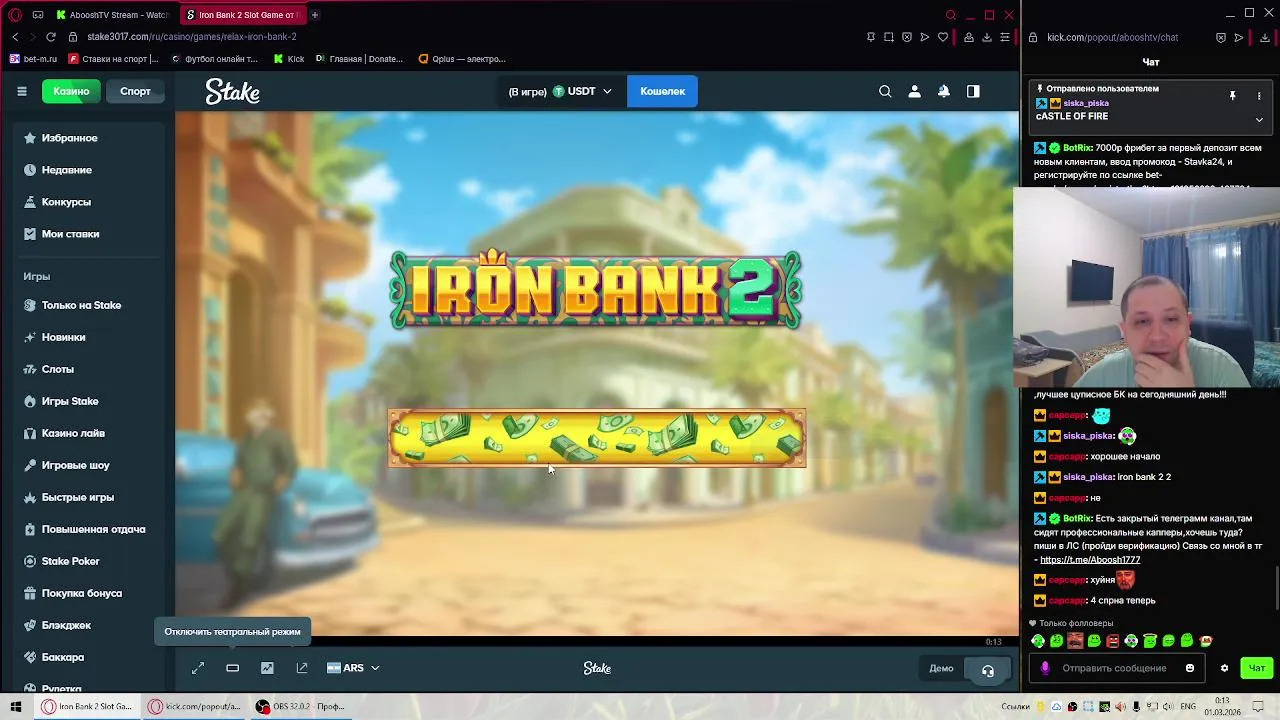Open search with the magnifier icon on Stake
This screenshot has height=720, width=1280.
pyautogui.click(x=885, y=91)
